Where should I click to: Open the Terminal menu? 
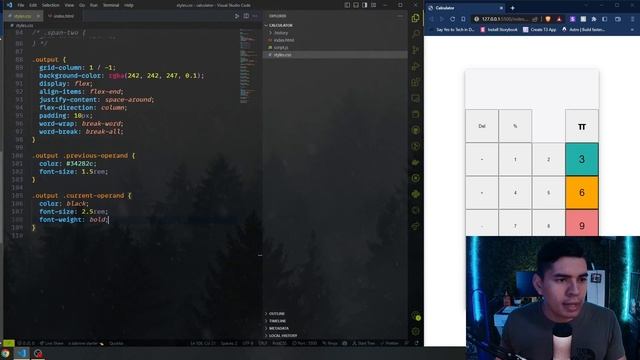coord(111,5)
